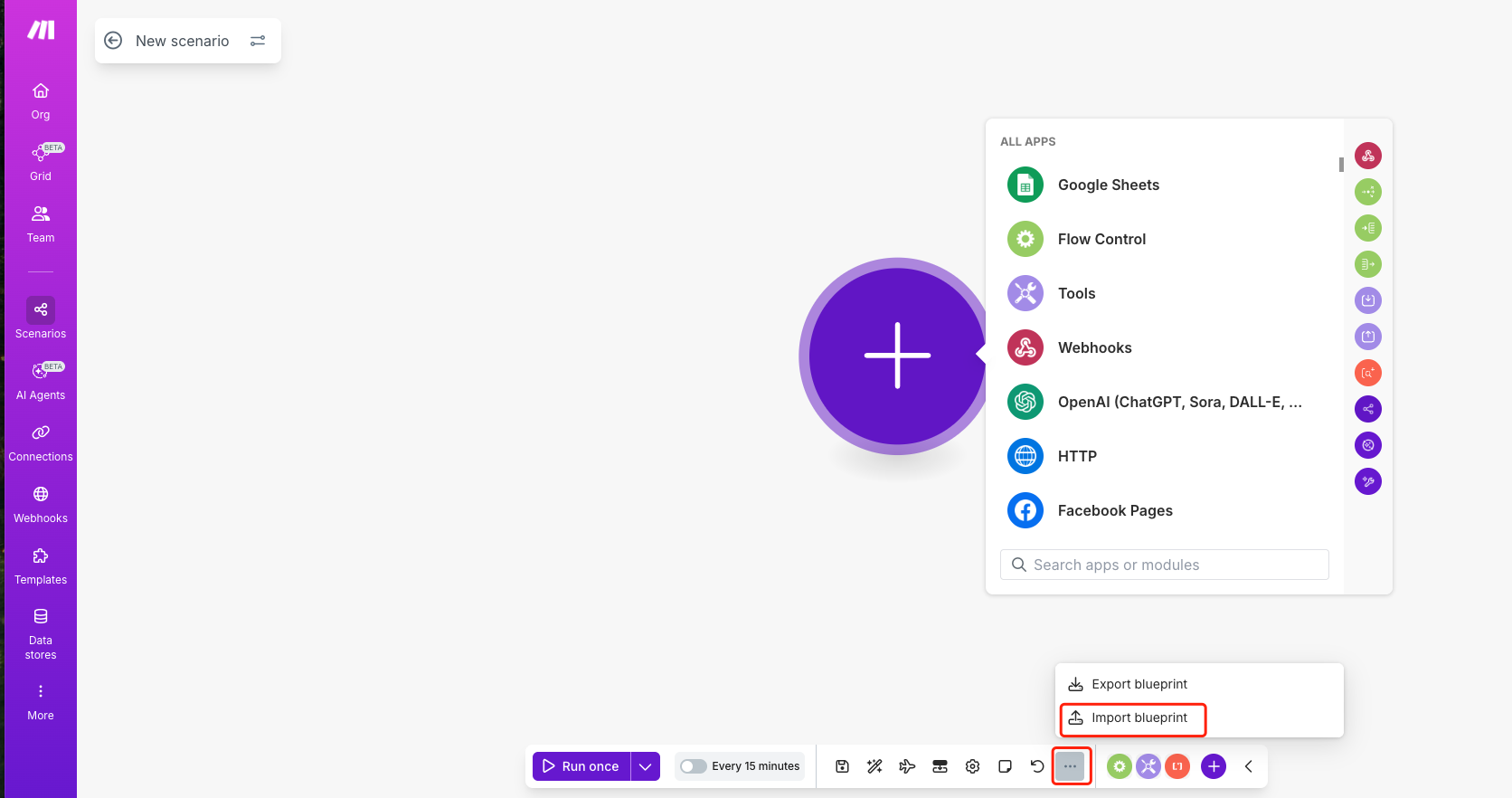Open Data stores in the sidebar
The height and width of the screenshot is (798, 1512).
pos(41,633)
